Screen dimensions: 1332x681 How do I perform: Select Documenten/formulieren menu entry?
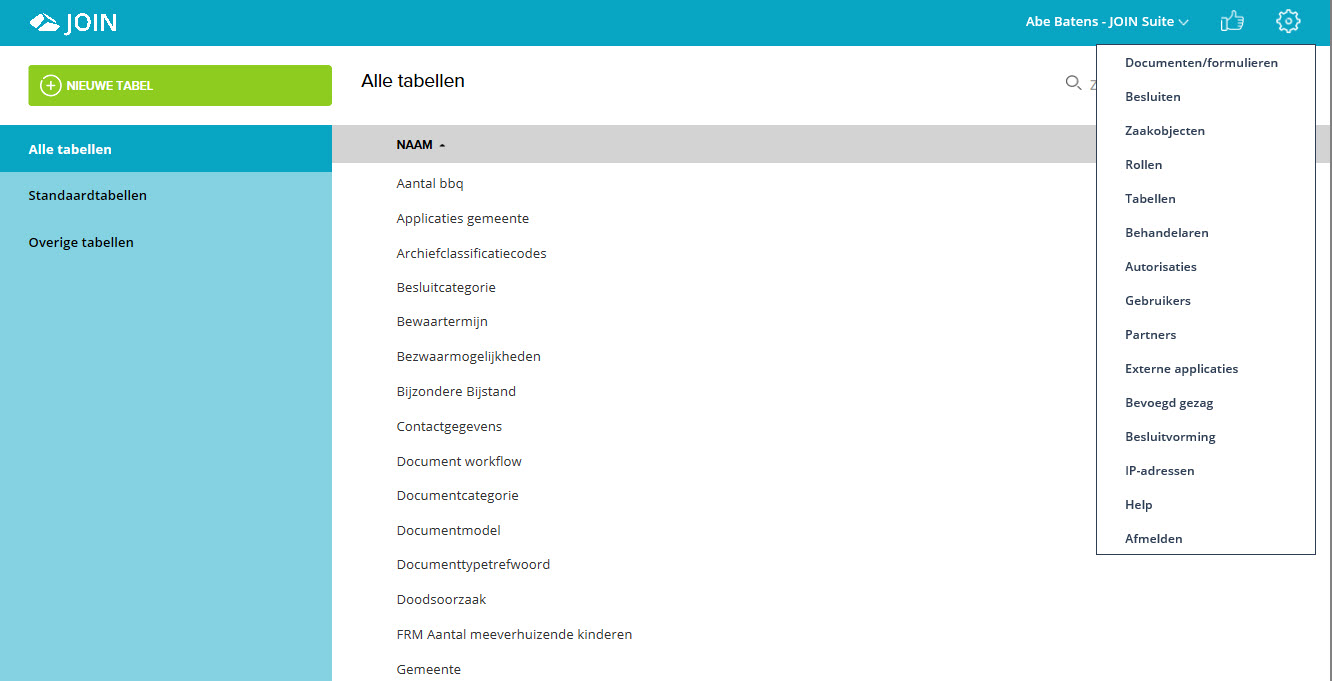tap(1201, 62)
